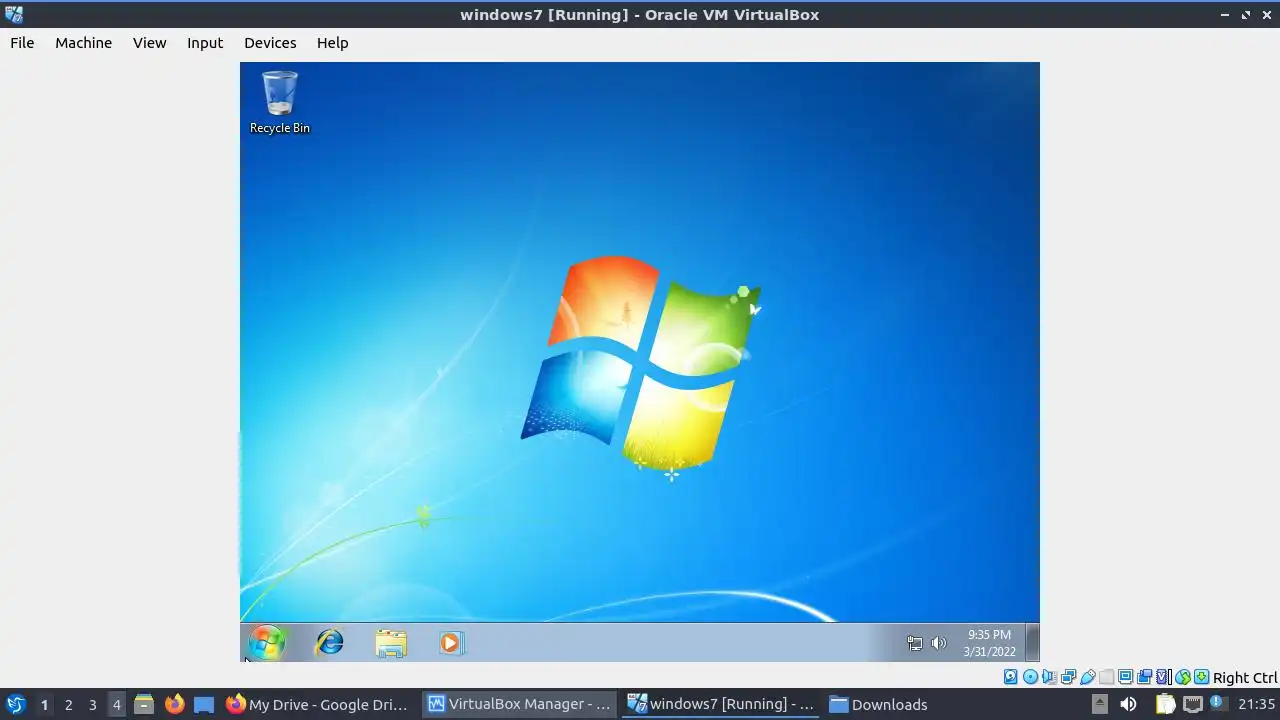
Task: Click the optical disc indicator in status bar
Action: pyautogui.click(x=1030, y=677)
